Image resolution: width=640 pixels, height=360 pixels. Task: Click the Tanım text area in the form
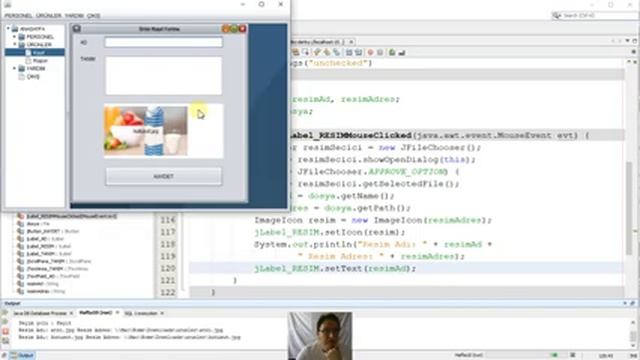(x=164, y=76)
